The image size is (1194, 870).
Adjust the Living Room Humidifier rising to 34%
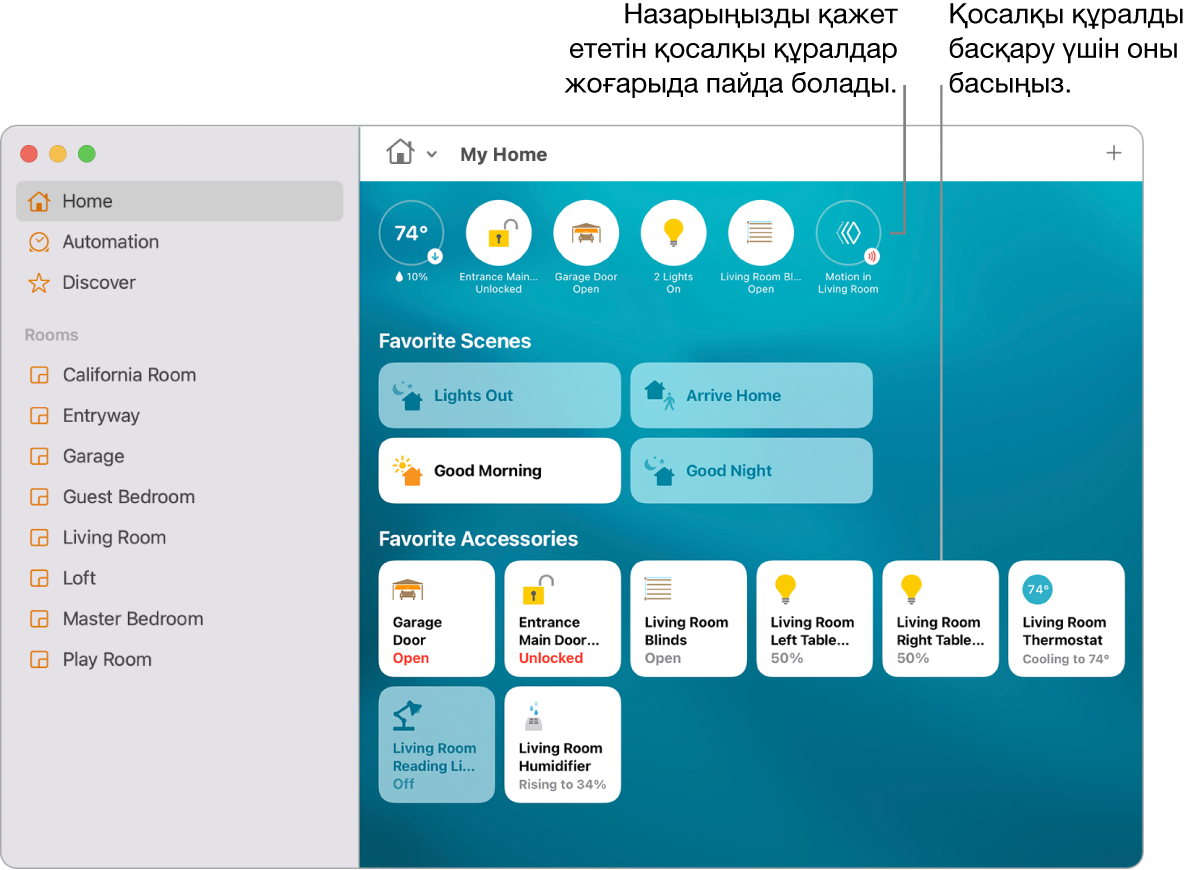pyautogui.click(x=562, y=744)
